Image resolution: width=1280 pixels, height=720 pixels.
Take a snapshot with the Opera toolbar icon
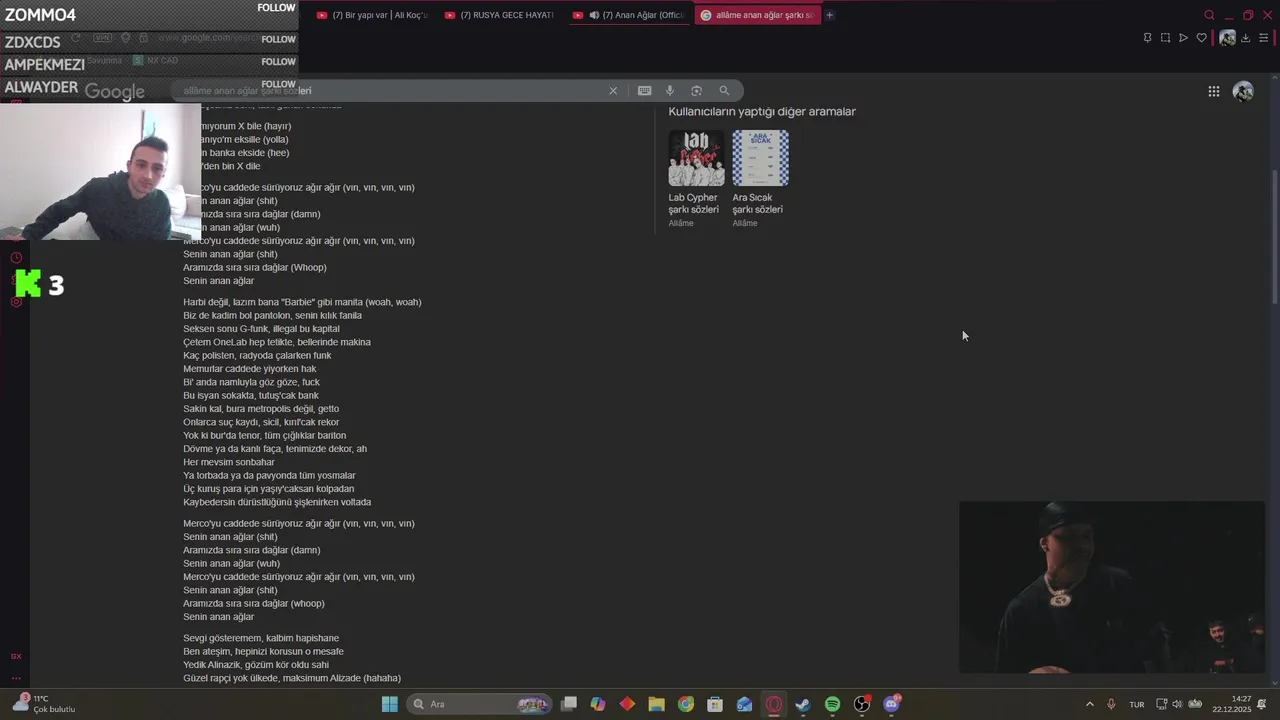pyautogui.click(x=1165, y=38)
